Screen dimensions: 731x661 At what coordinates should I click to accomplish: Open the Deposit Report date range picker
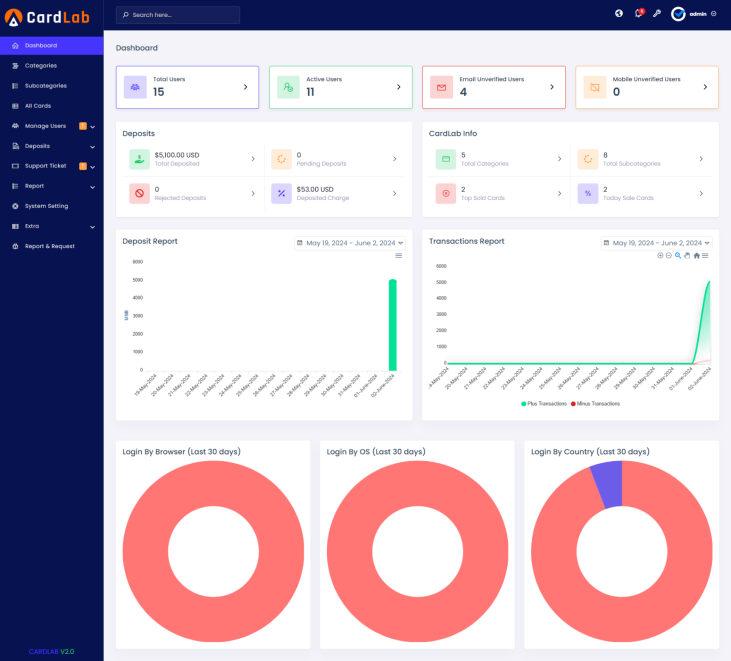pos(350,243)
